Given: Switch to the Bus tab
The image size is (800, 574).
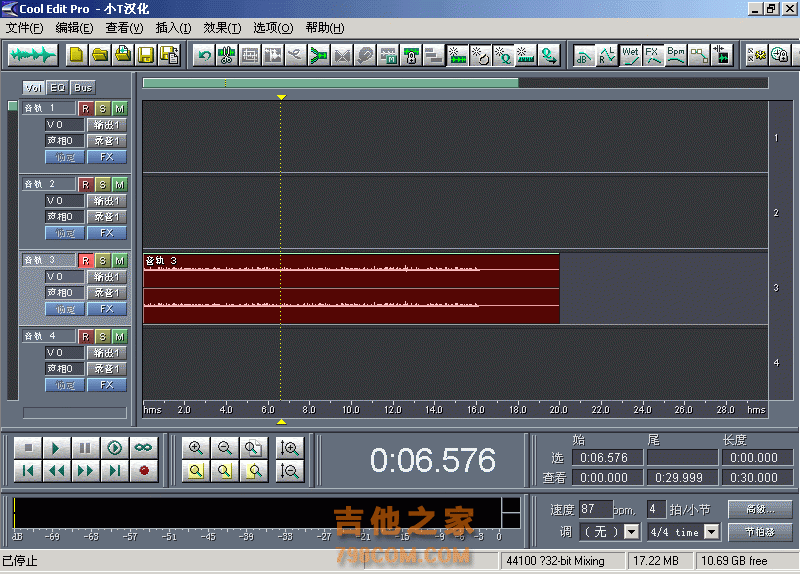Looking at the screenshot, I should 83,88.
